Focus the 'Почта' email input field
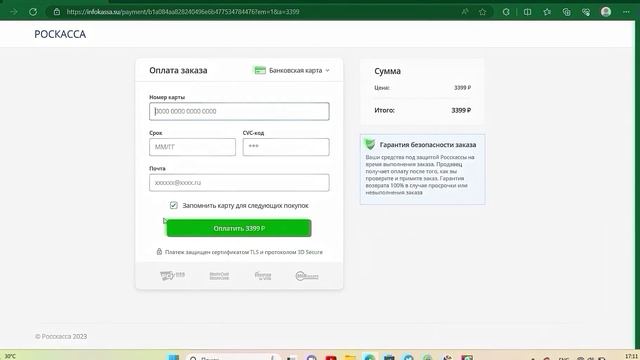Viewport: 640px width, 360px height. (239, 182)
